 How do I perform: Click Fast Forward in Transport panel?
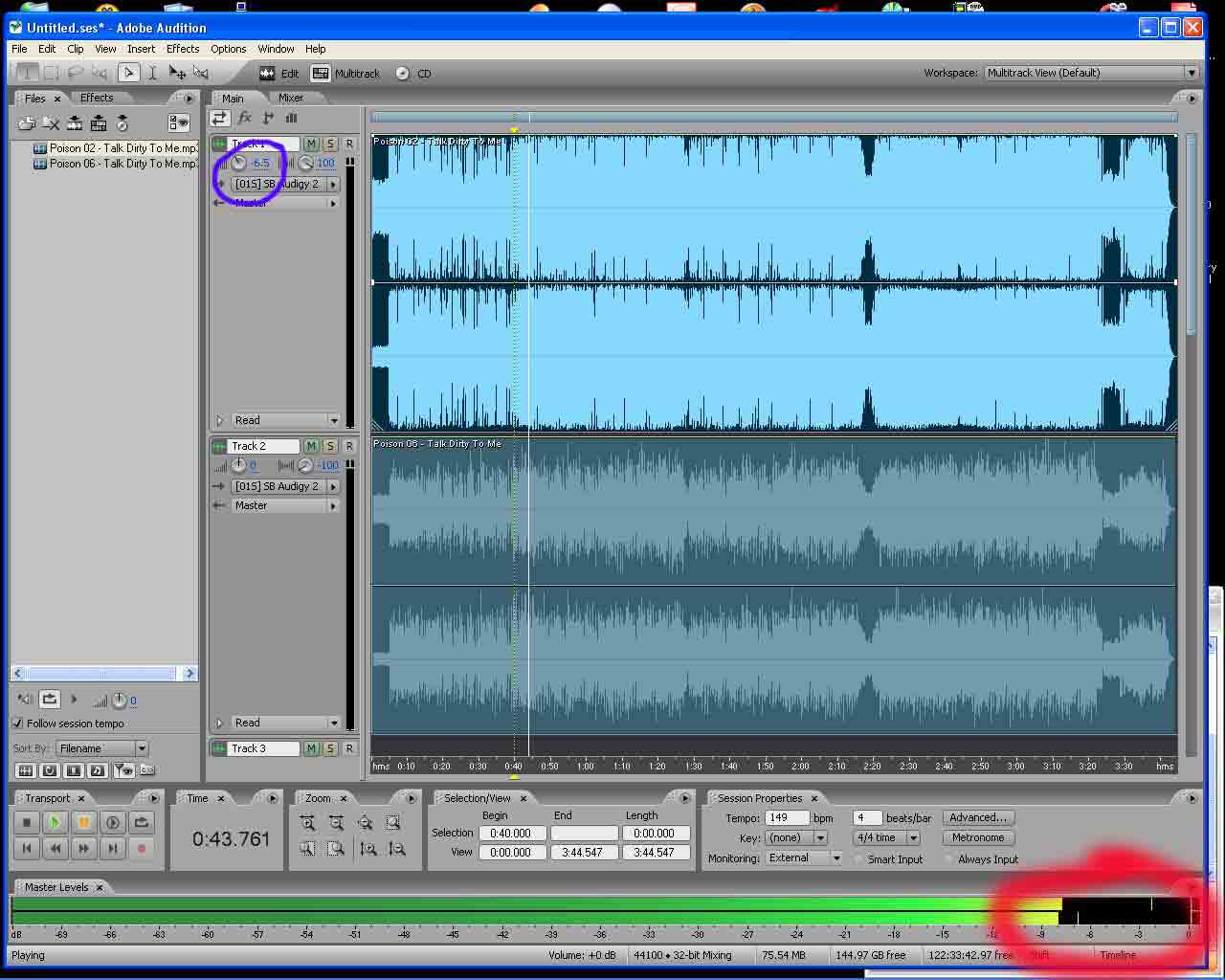[84, 848]
